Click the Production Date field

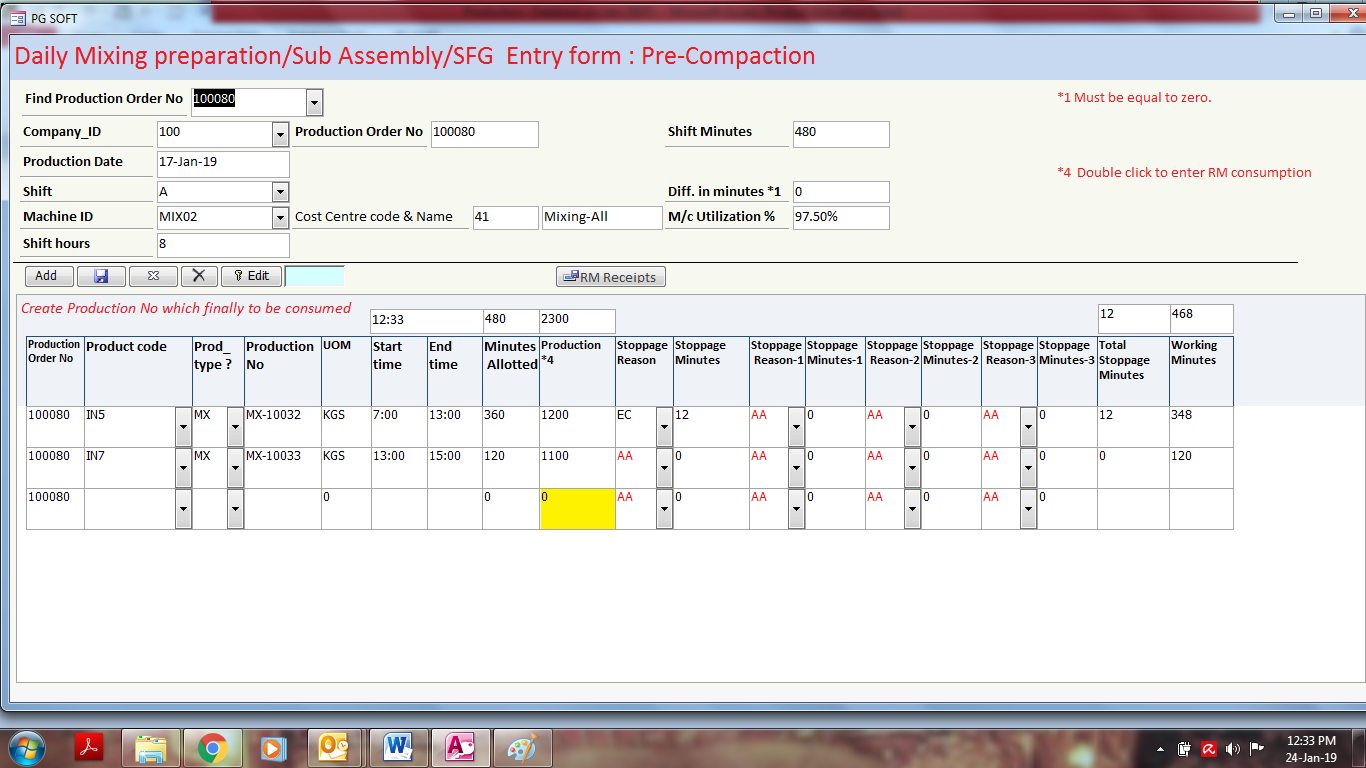point(223,164)
